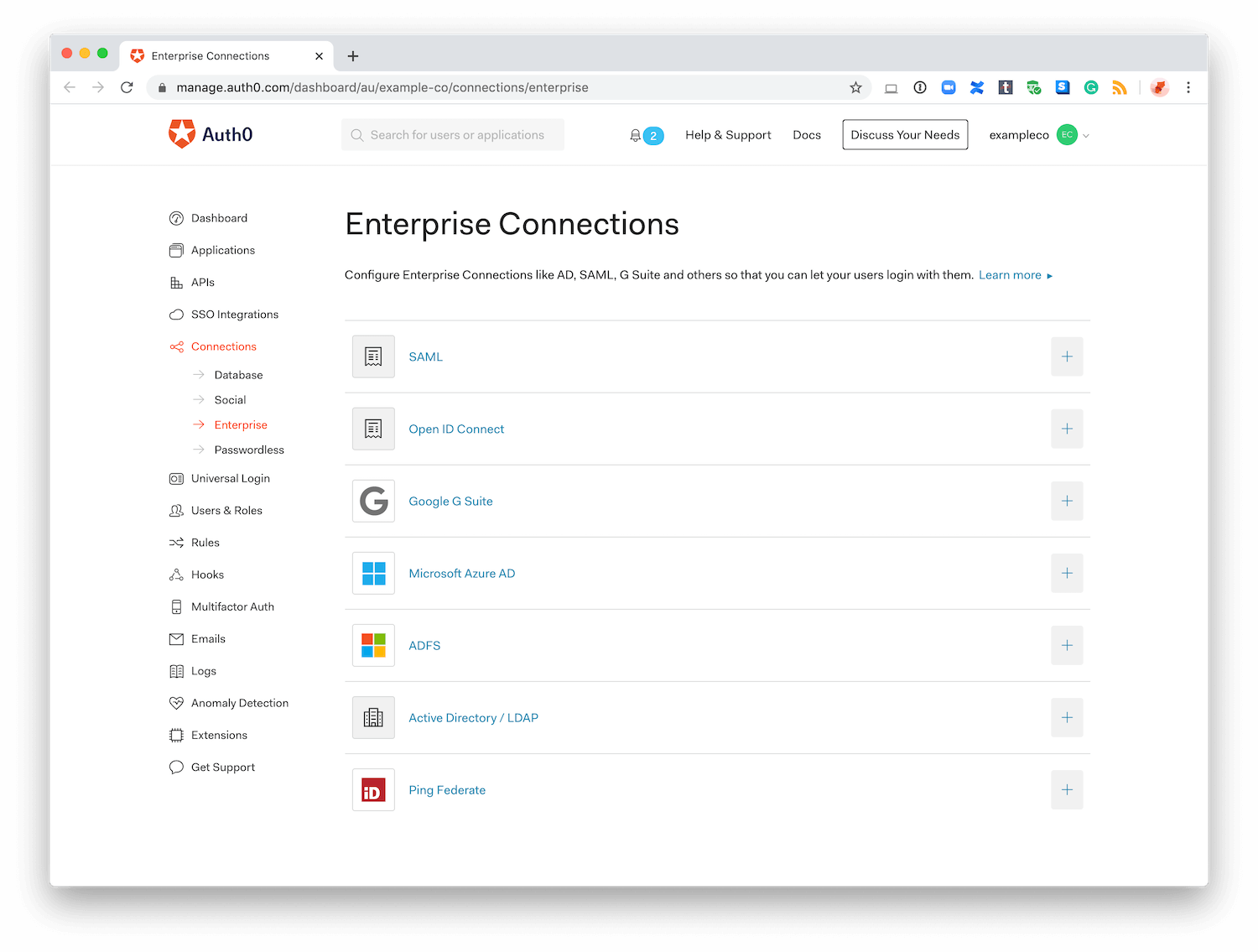
Task: Bookmark the page with the star icon
Action: pyautogui.click(x=855, y=87)
